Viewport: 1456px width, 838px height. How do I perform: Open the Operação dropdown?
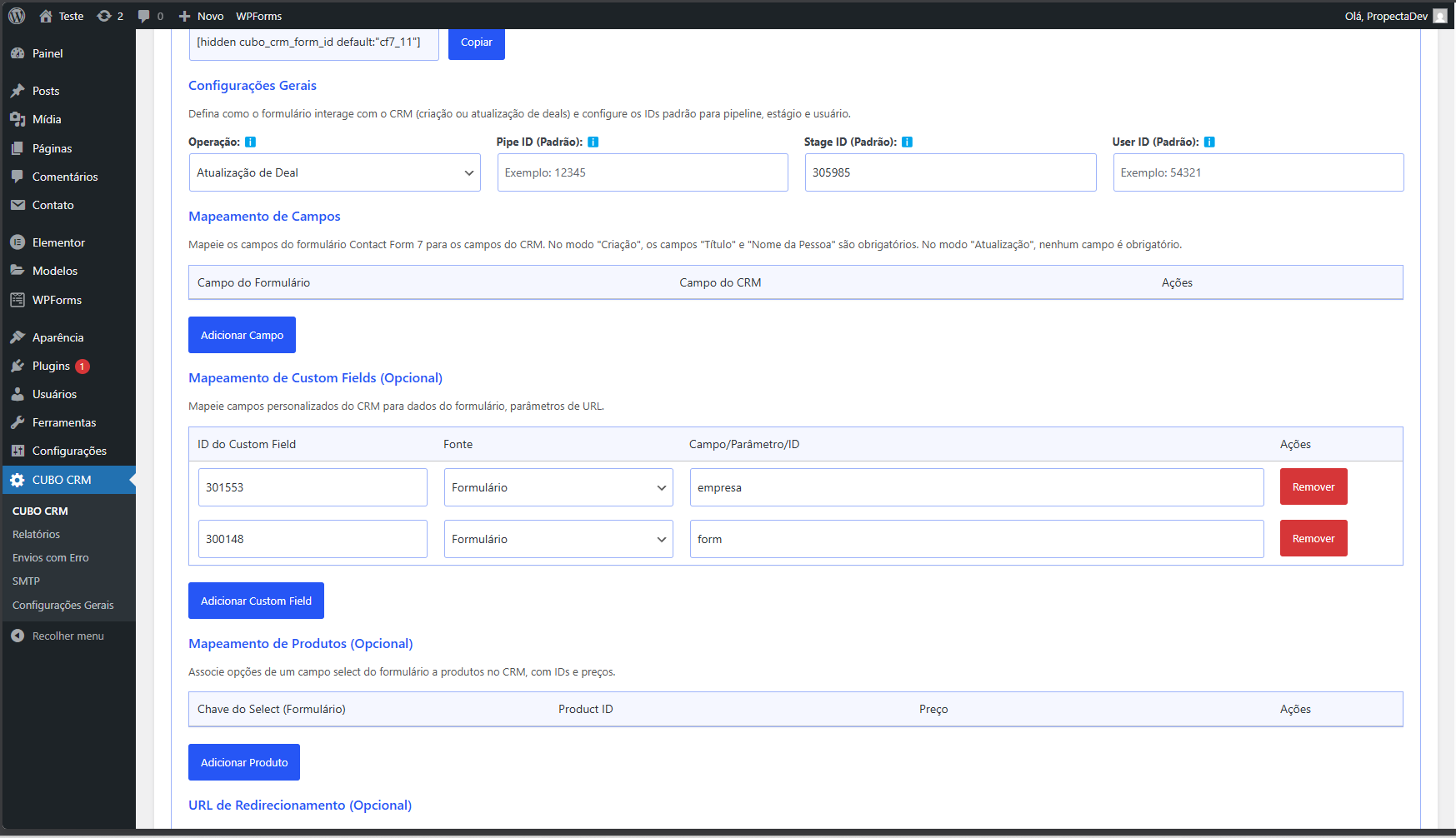(x=334, y=172)
